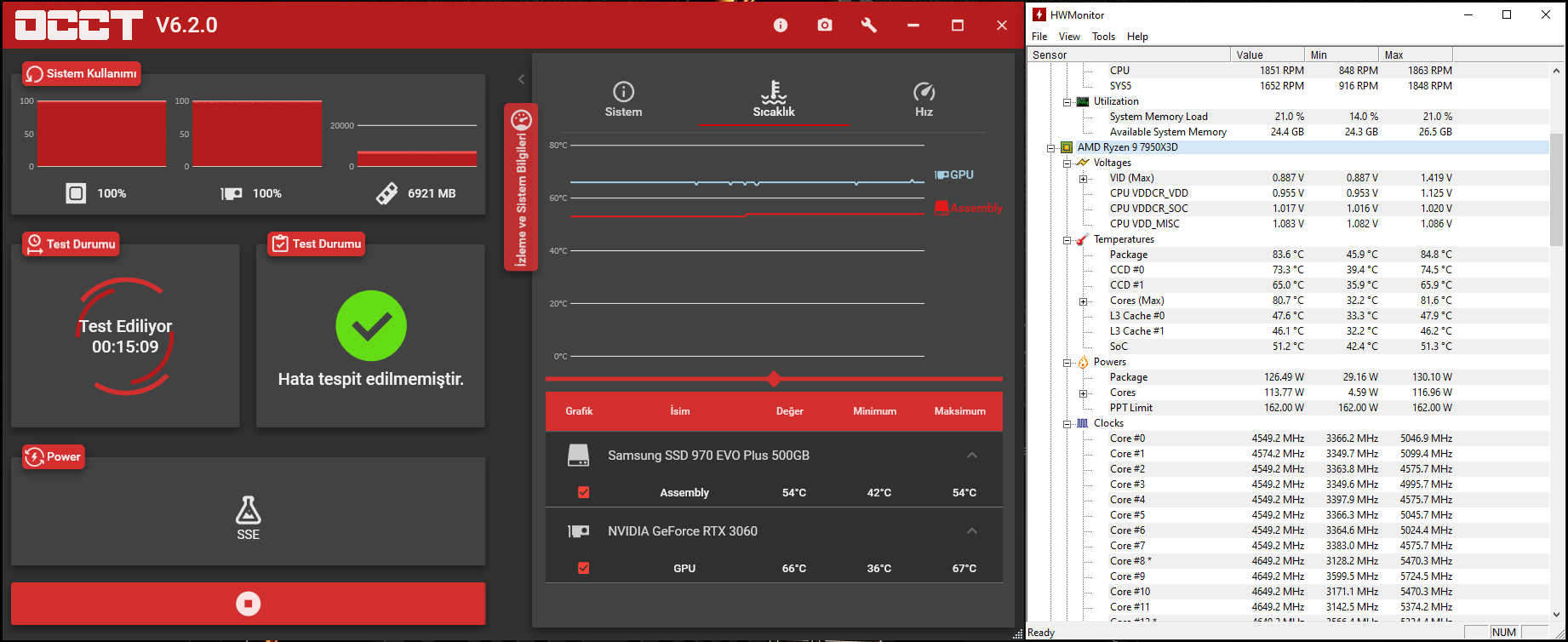Select the Sıcaklık temperature tab
Image resolution: width=1568 pixels, height=642 pixels.
point(774,100)
